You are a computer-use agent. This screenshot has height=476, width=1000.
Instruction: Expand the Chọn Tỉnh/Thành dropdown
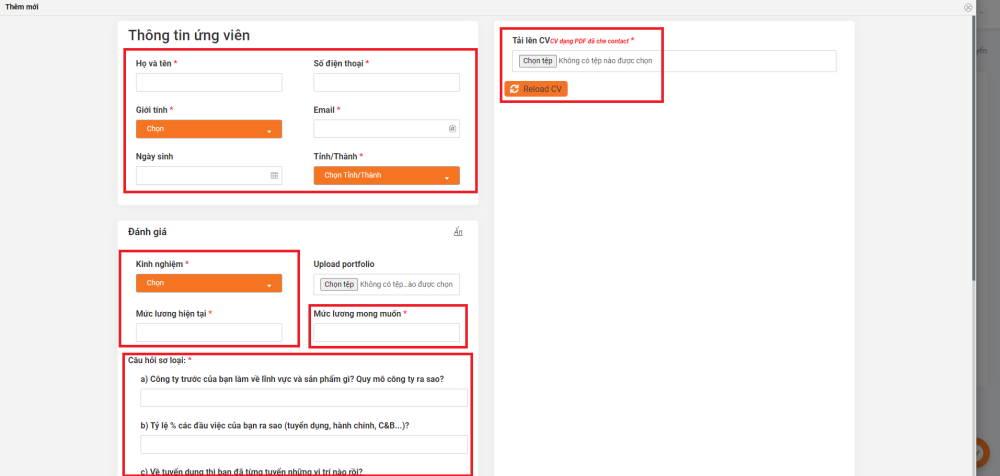(x=386, y=176)
